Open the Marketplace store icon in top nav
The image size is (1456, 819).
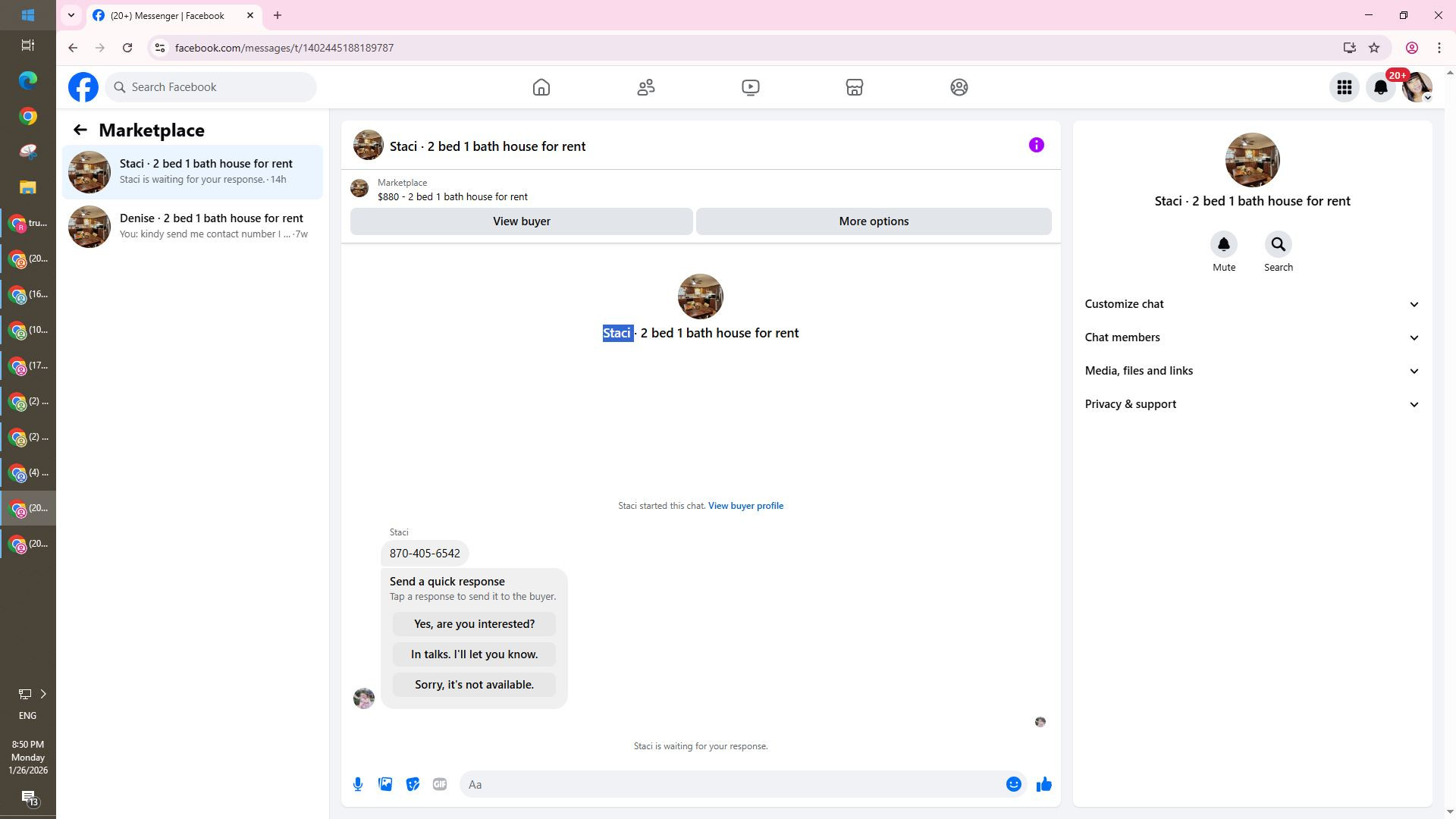pos(855,87)
